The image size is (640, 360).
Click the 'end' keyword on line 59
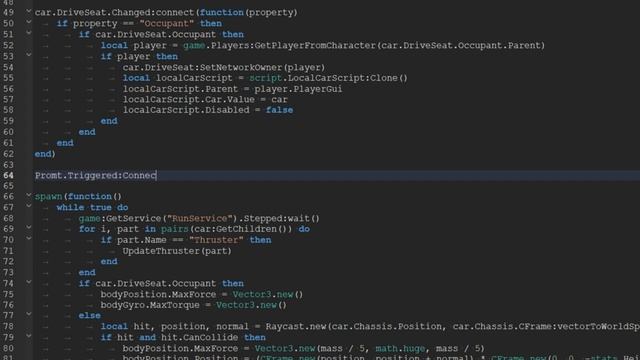point(109,121)
